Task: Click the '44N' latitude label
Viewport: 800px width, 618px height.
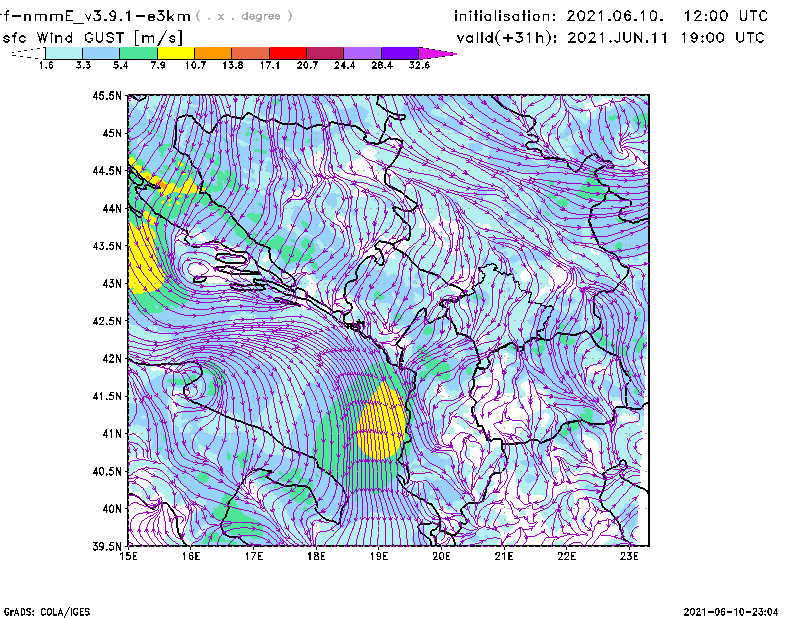Action: (x=112, y=208)
